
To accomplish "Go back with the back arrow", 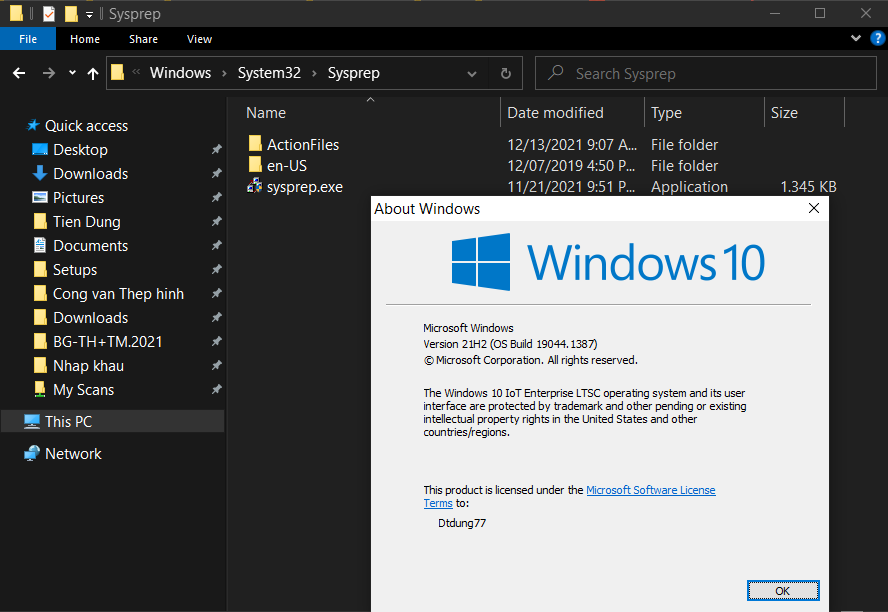I will (x=19, y=73).
